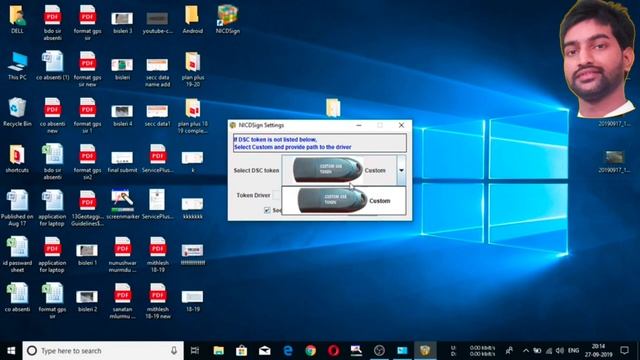This screenshot has height=360, width=640.
Task: Select the plan plus 19-20 folder
Action: (x=193, y=69)
